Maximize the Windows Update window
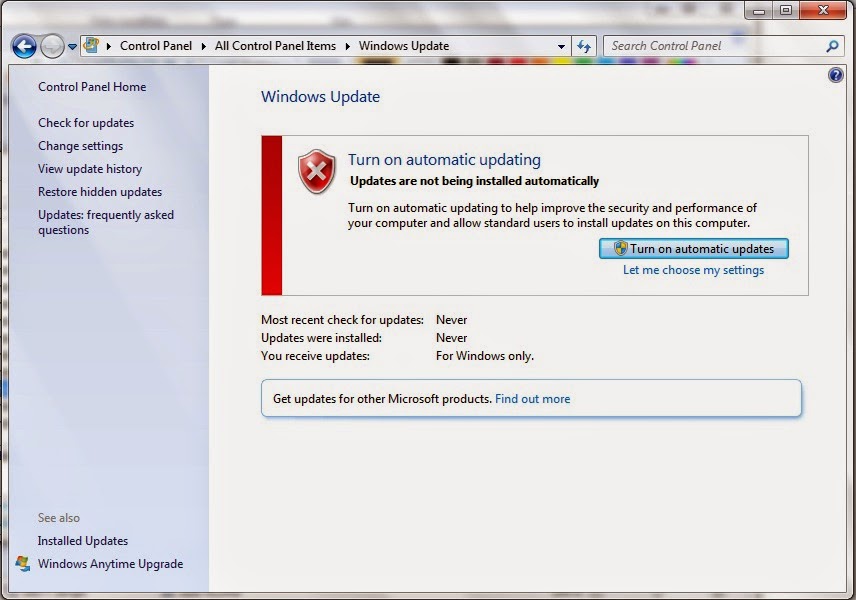This screenshot has height=600, width=856. pyautogui.click(x=786, y=10)
